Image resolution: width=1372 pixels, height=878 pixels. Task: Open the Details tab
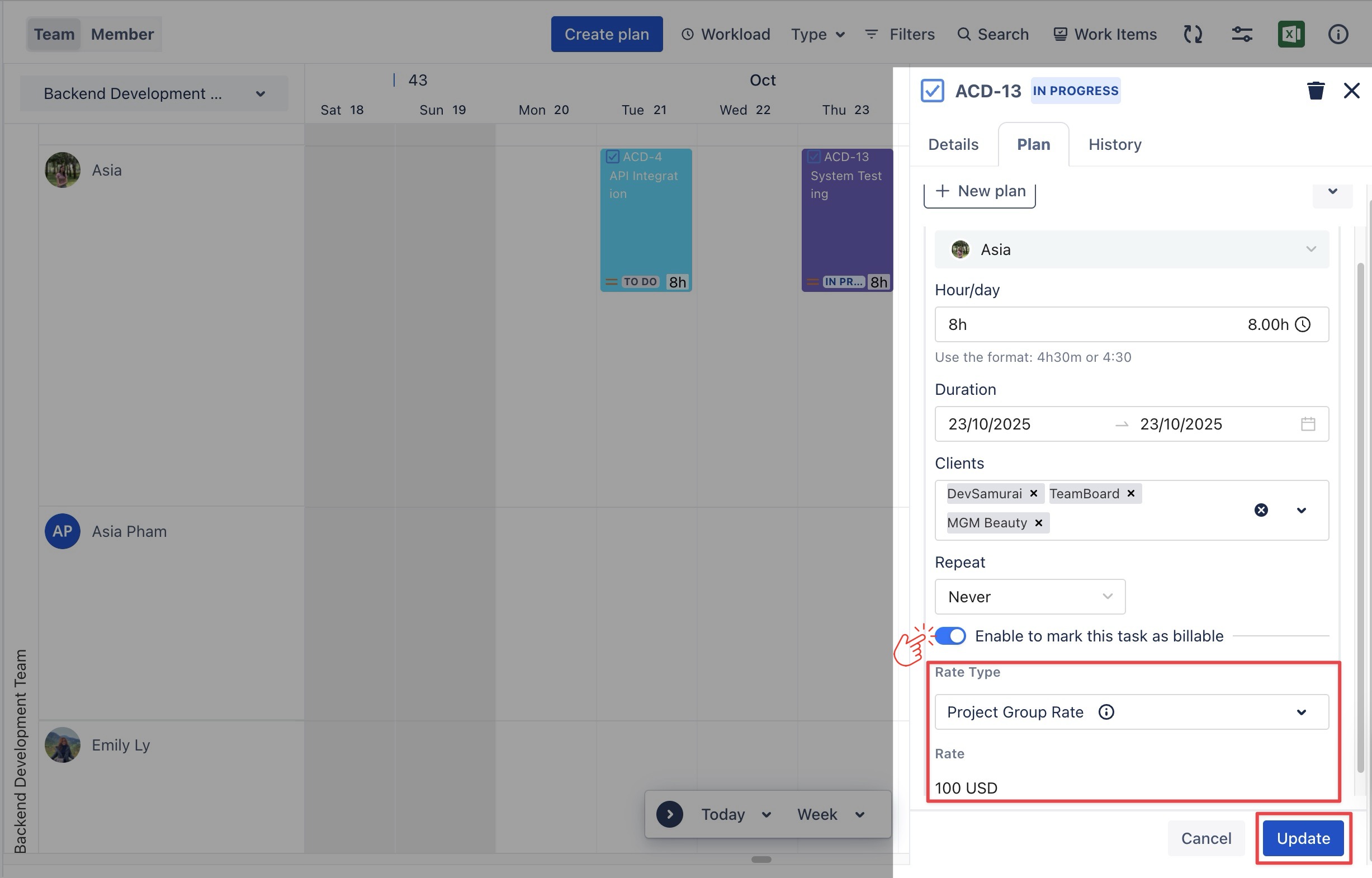click(953, 145)
